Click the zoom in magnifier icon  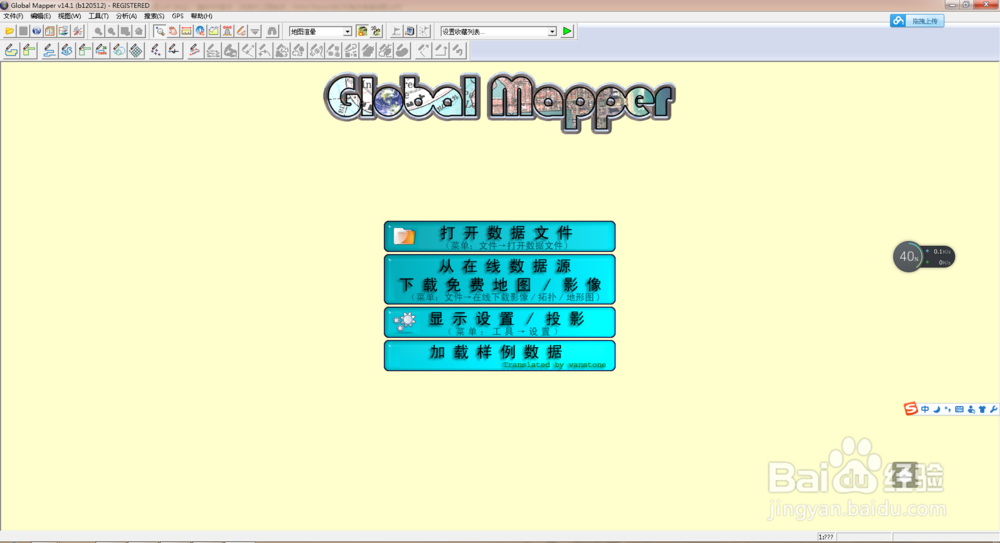[98, 31]
